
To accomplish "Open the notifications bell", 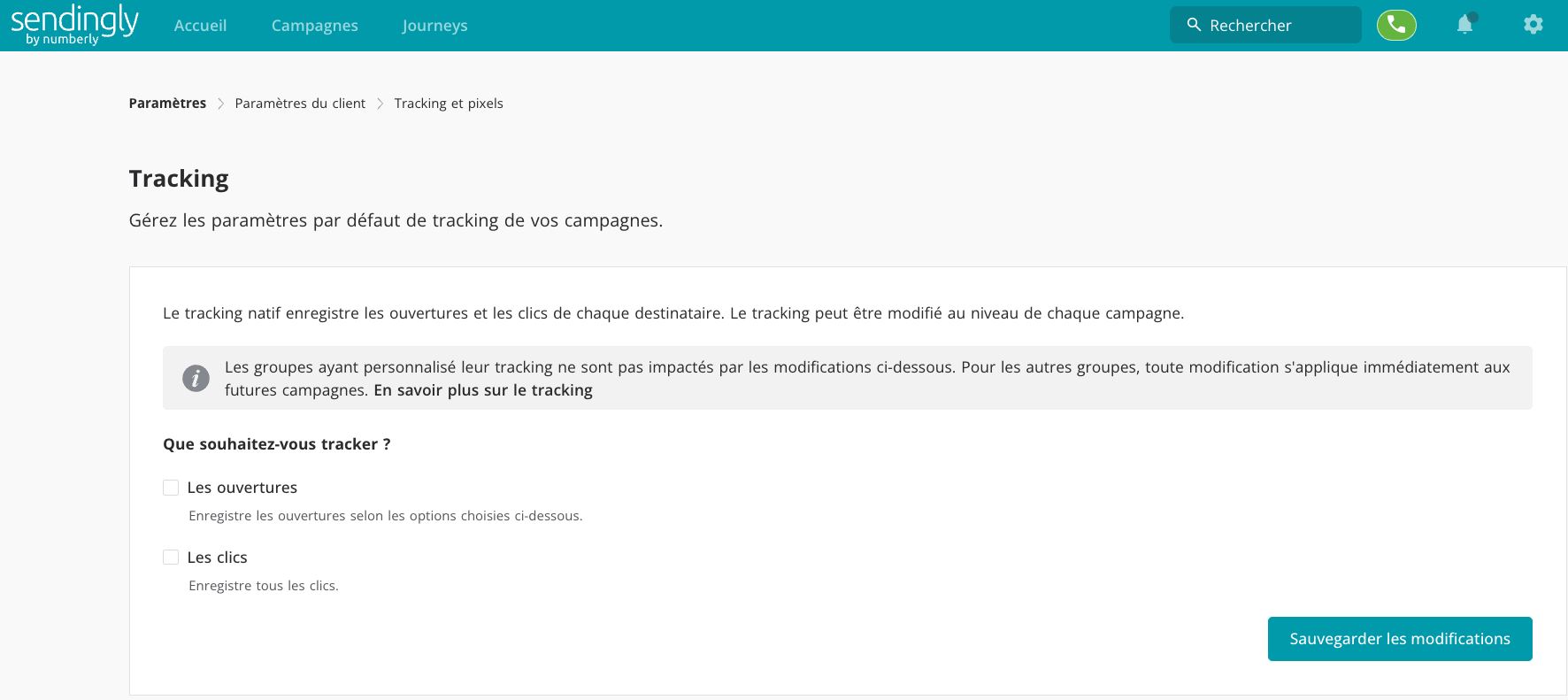I will (x=1465, y=24).
